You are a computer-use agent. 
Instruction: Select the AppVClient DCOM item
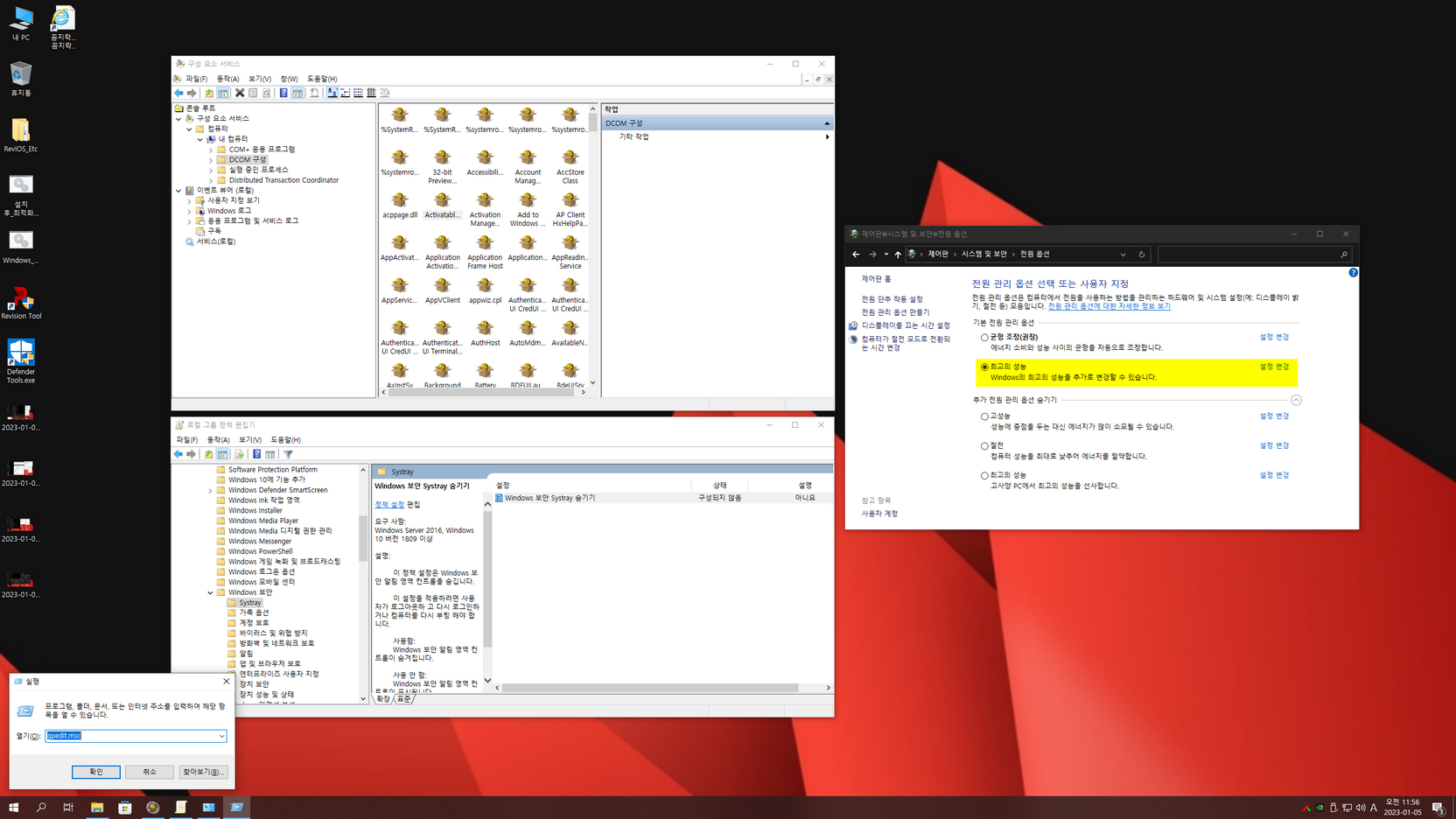click(x=442, y=290)
